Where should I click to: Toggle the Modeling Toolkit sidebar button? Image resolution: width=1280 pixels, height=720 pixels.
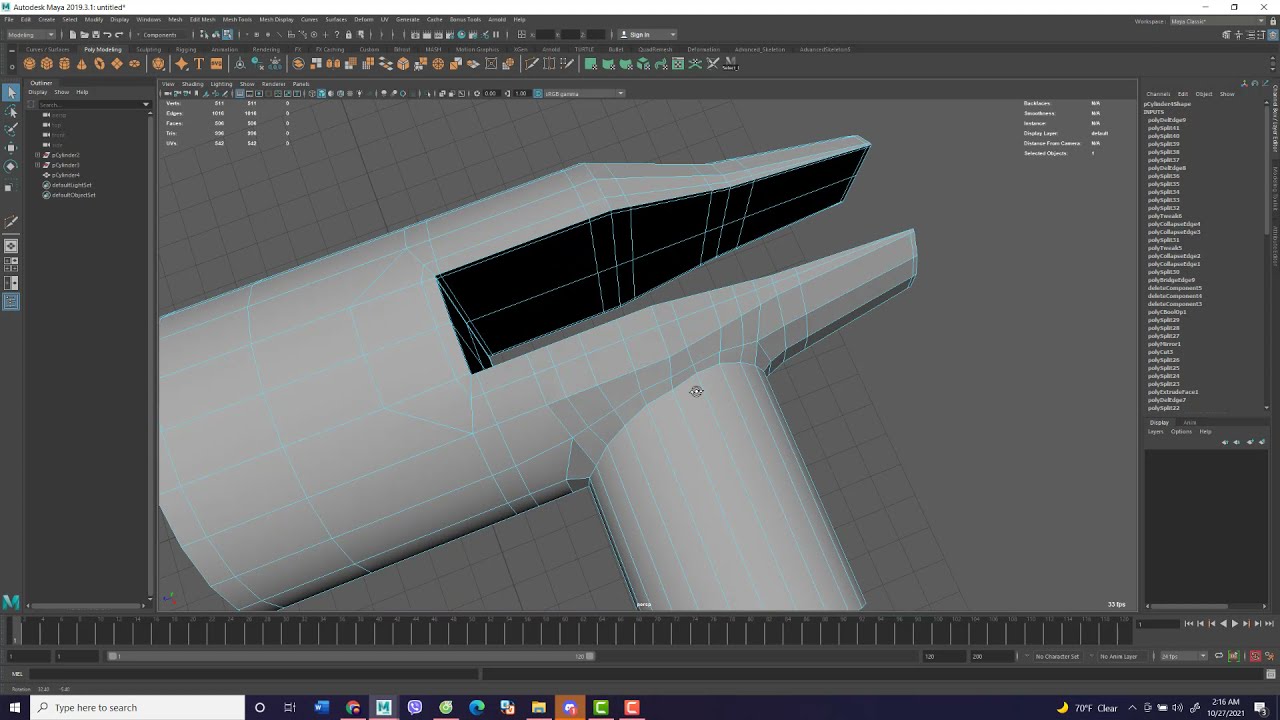(x=1227, y=35)
